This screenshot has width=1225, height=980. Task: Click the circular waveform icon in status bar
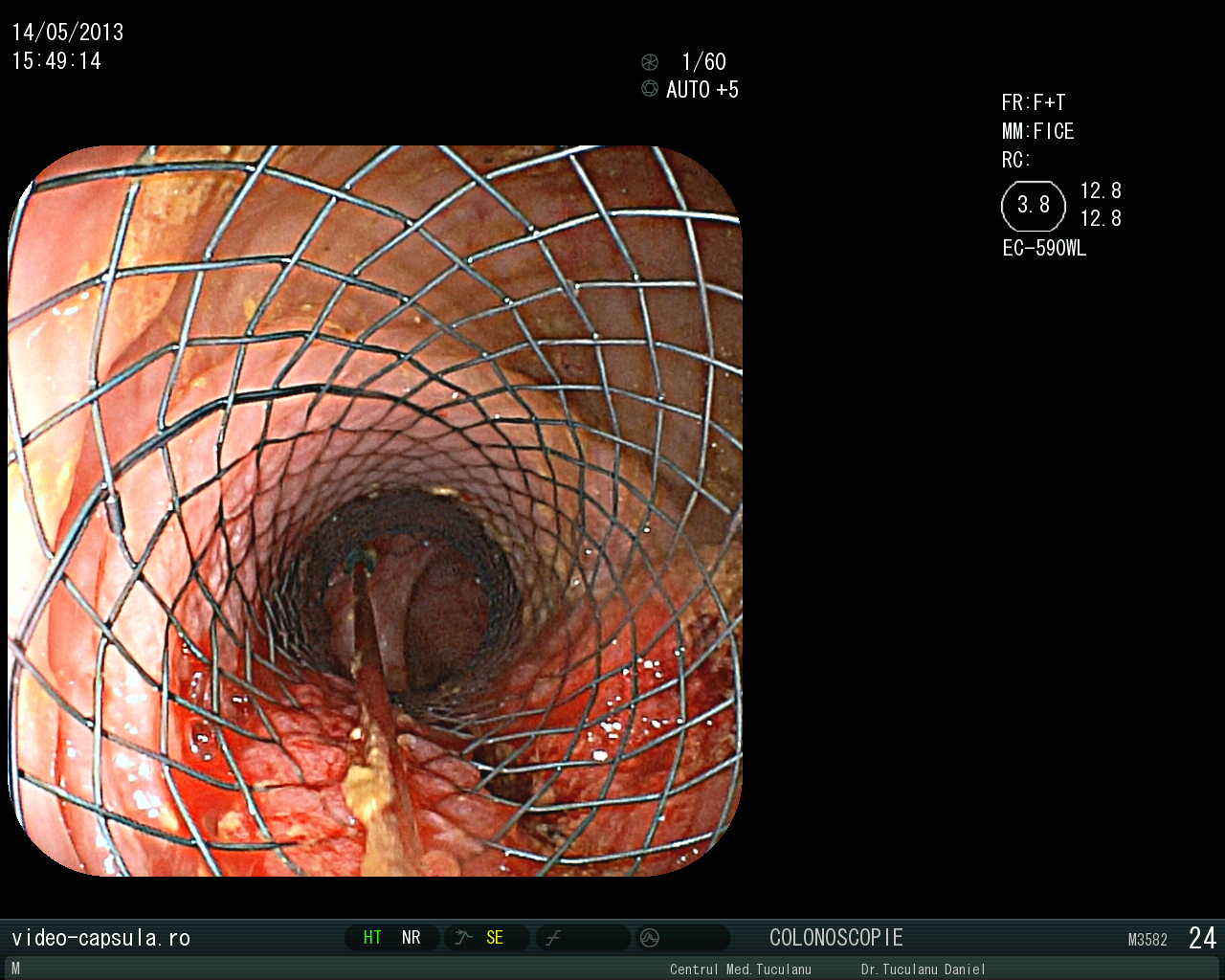coord(650,938)
